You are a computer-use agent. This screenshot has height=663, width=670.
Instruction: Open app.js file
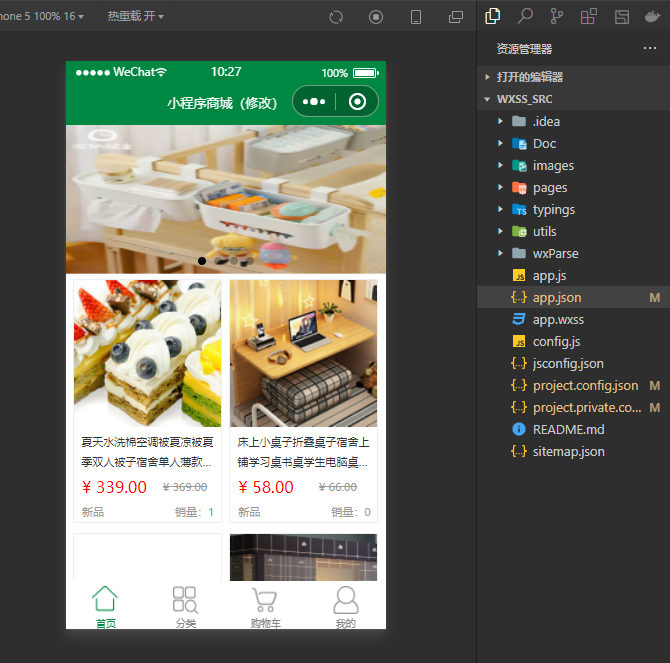[x=573, y=276]
